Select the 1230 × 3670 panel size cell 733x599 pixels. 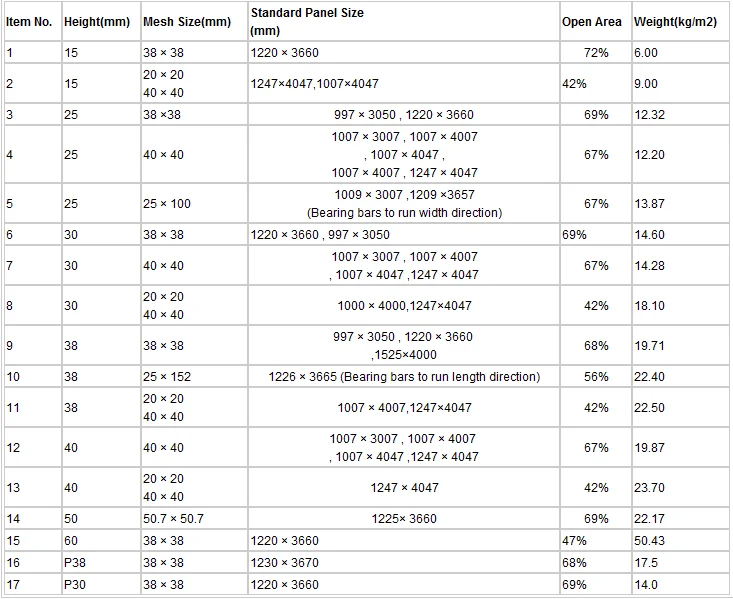pyautogui.click(x=285, y=563)
